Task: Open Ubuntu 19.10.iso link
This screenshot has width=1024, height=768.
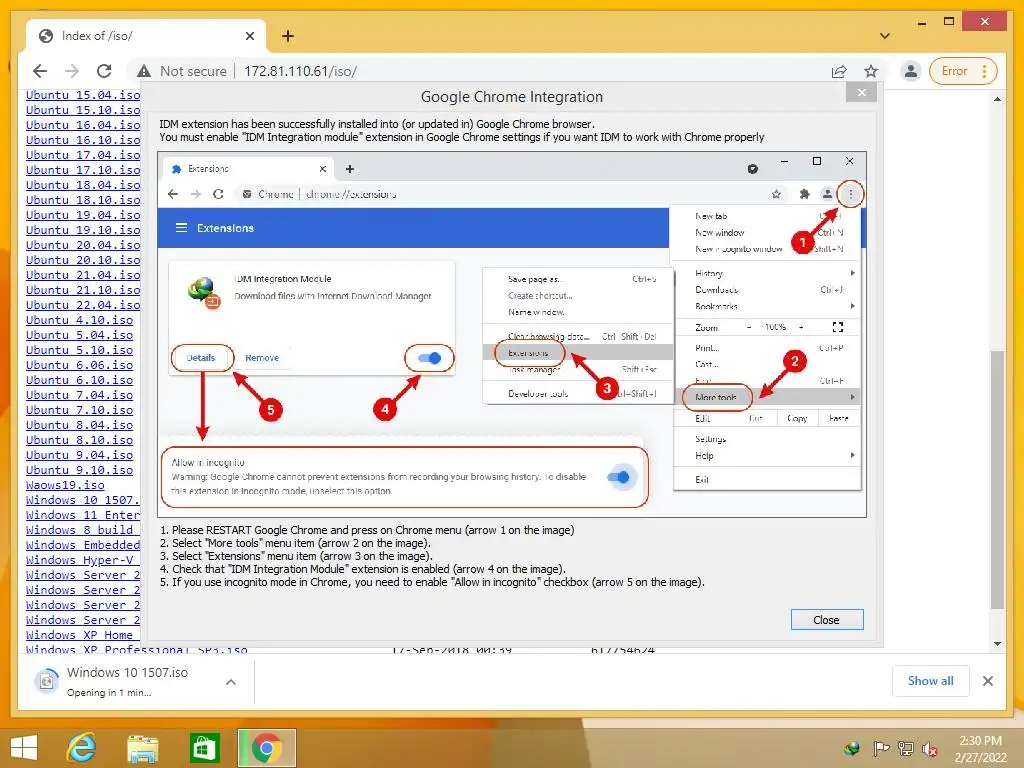Action: pyautogui.click(x=83, y=231)
